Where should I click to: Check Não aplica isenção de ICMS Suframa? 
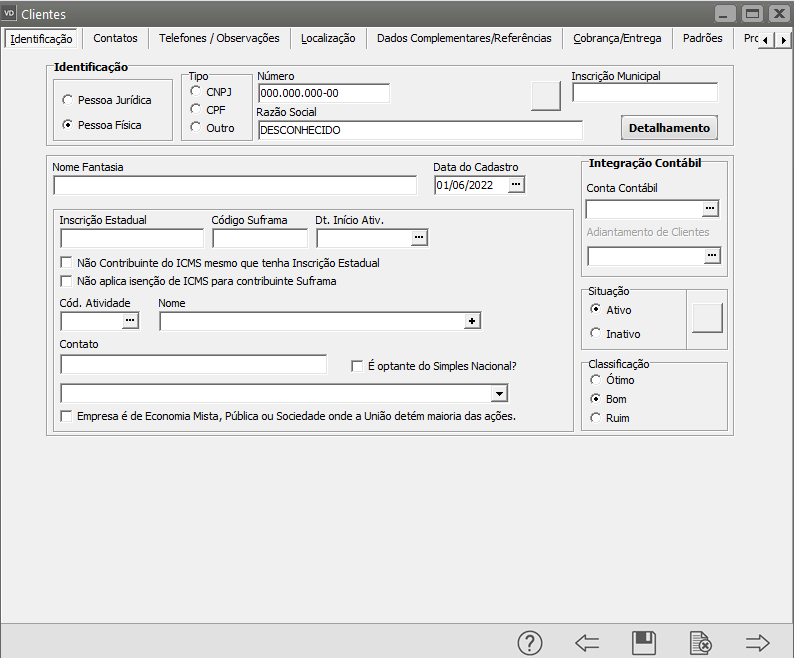click(x=67, y=281)
